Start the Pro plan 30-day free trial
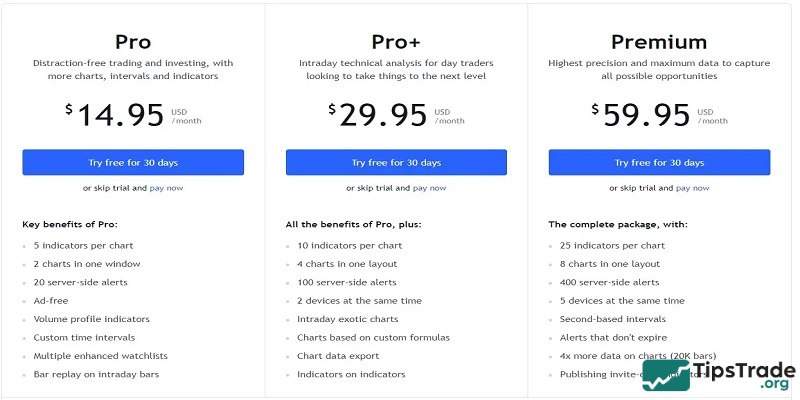 tap(133, 162)
